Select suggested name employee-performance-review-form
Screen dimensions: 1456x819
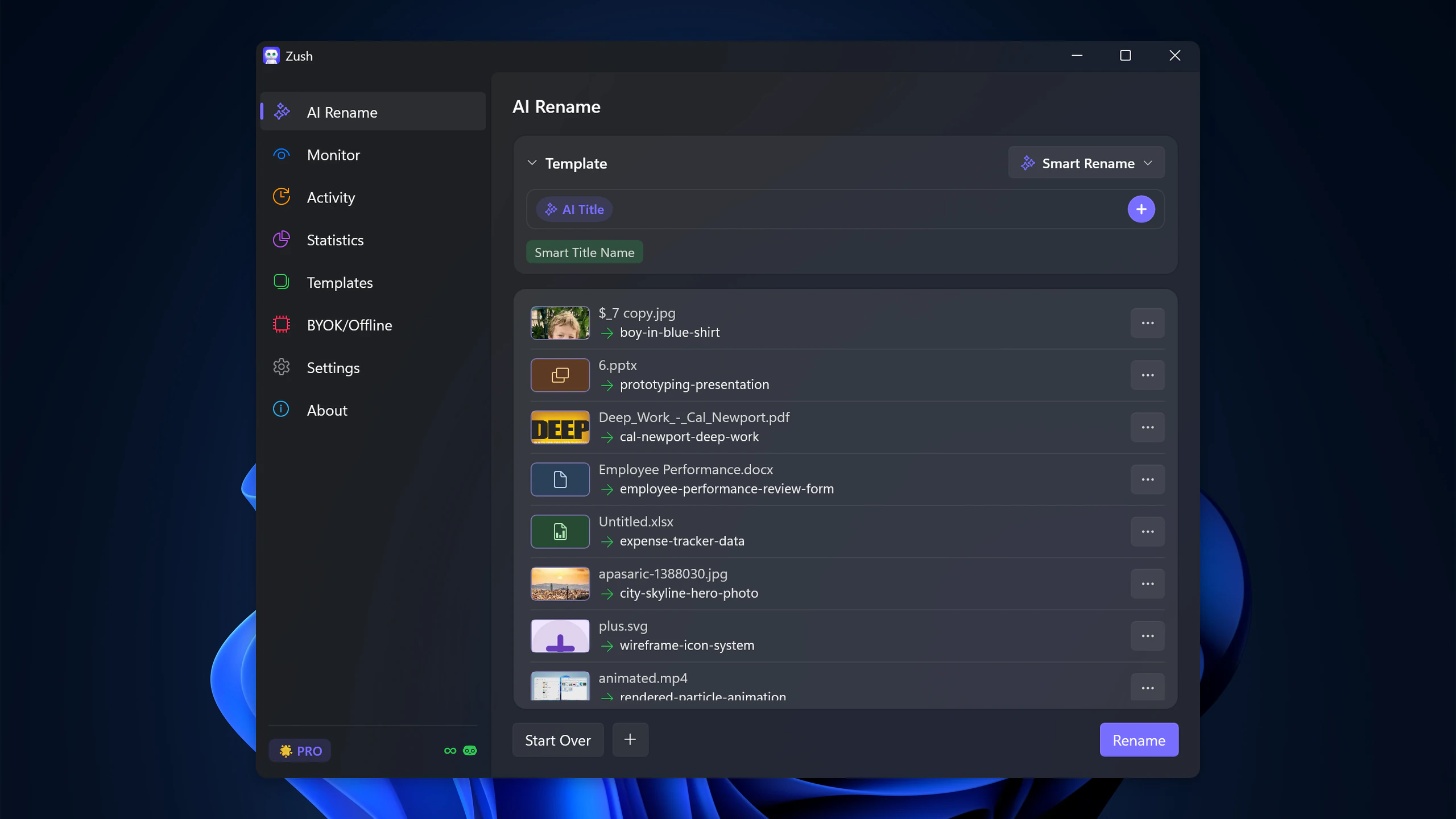click(x=726, y=489)
